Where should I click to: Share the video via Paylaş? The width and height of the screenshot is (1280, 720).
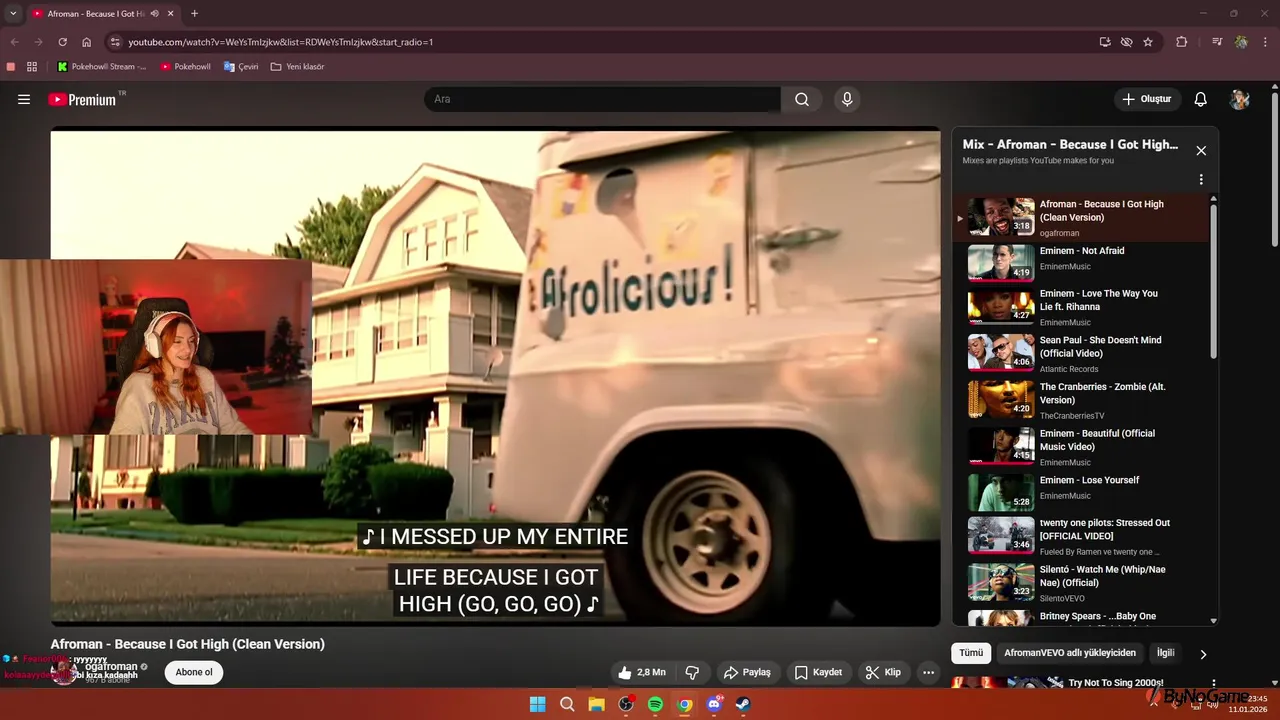pyautogui.click(x=747, y=672)
